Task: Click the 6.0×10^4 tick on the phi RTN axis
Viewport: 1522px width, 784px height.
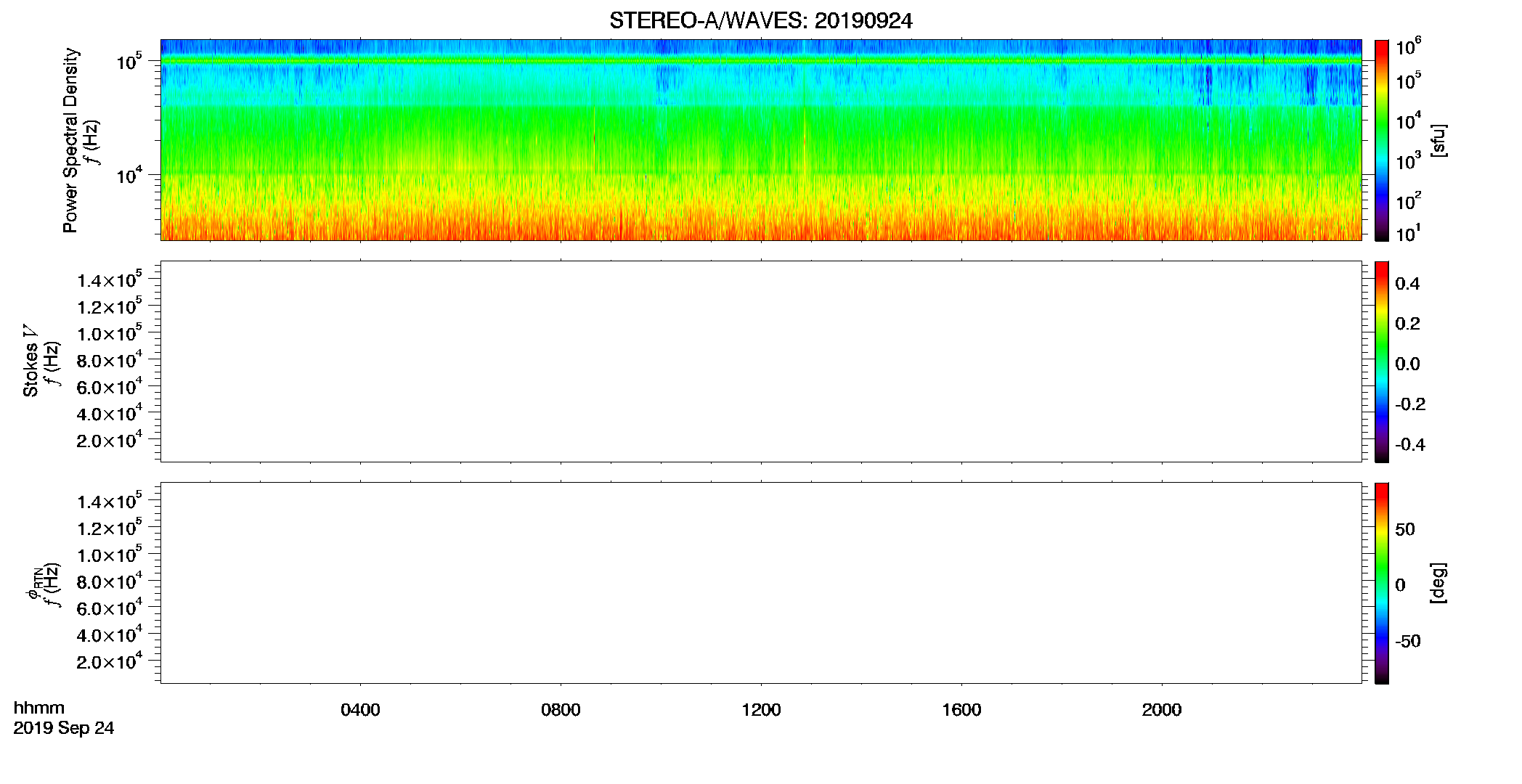Action: [110, 608]
